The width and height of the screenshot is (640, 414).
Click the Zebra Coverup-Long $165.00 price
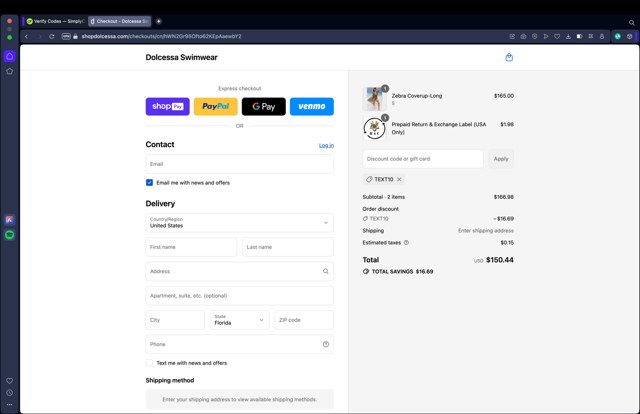click(504, 96)
